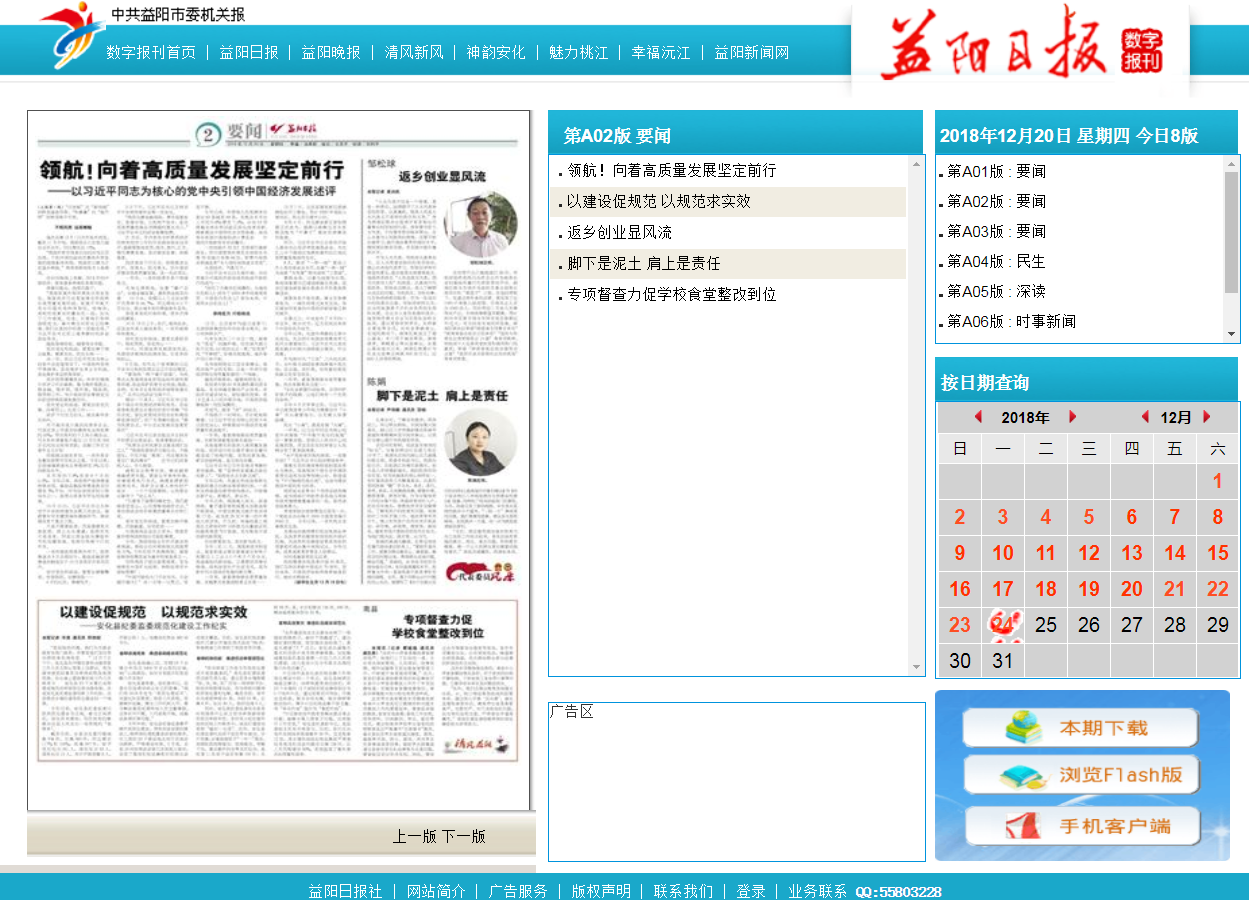Open 联系我们 link in the footer
This screenshot has width=1249, height=900.
(x=683, y=891)
